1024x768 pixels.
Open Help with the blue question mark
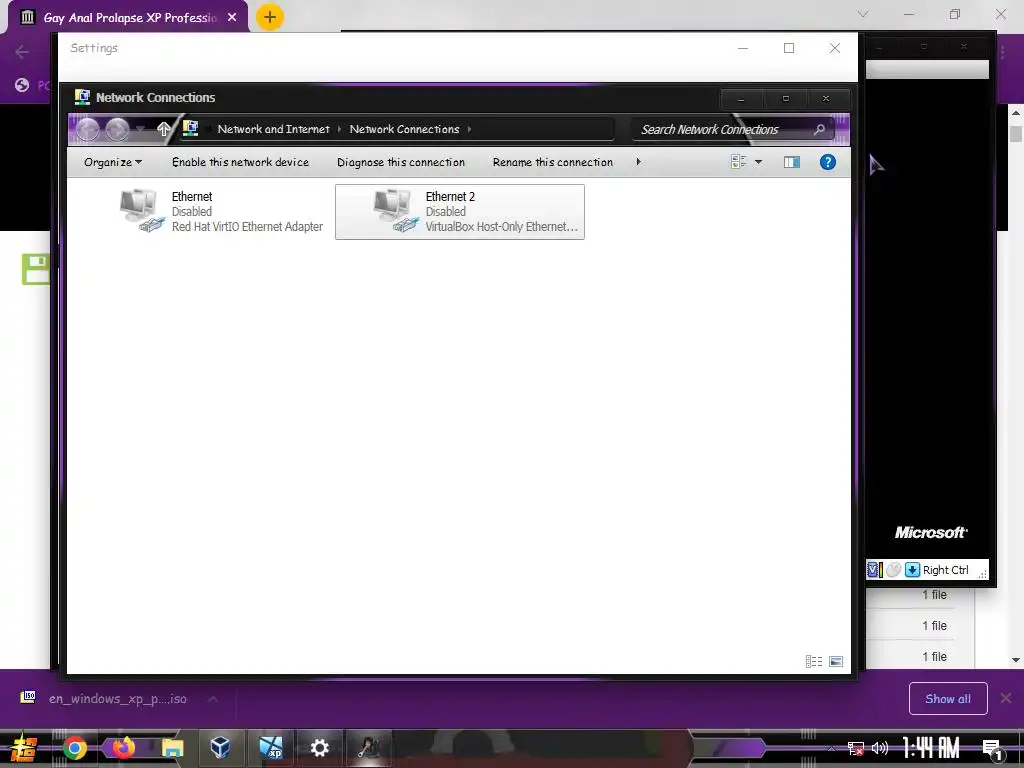click(x=827, y=162)
